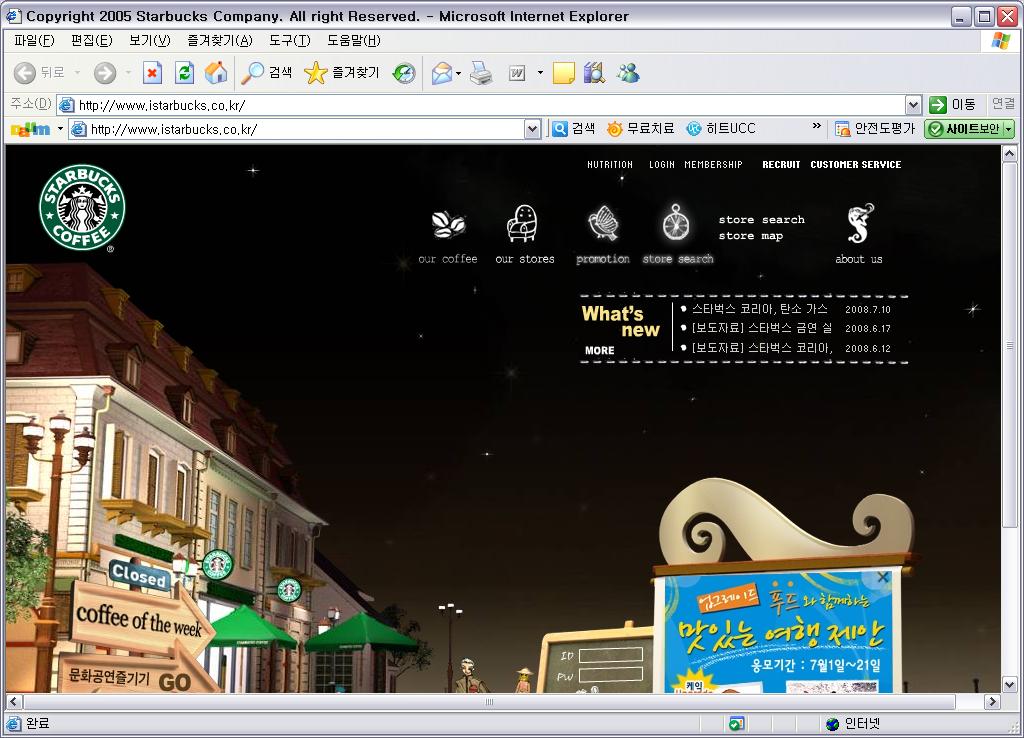Click the PW input field
The height and width of the screenshot is (738, 1024).
[x=611, y=675]
